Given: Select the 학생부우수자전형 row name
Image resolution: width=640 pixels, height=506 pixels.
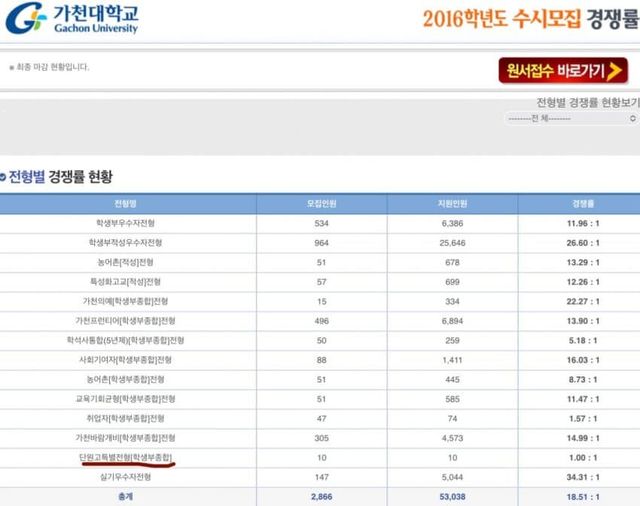Looking at the screenshot, I should (x=128, y=223).
